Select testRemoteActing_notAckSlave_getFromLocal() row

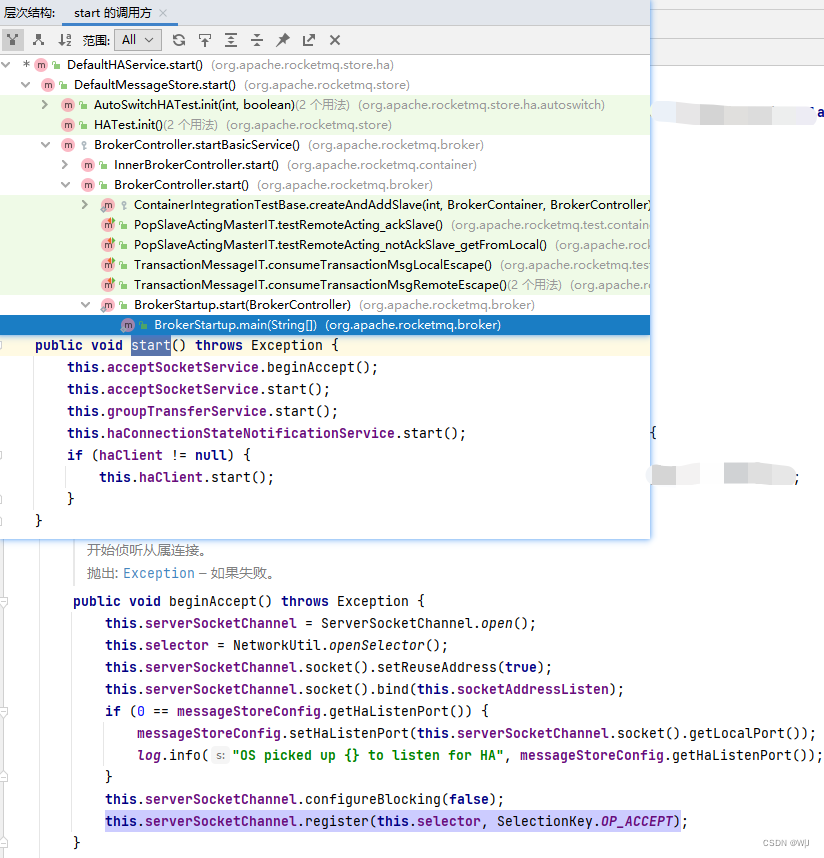(325, 245)
